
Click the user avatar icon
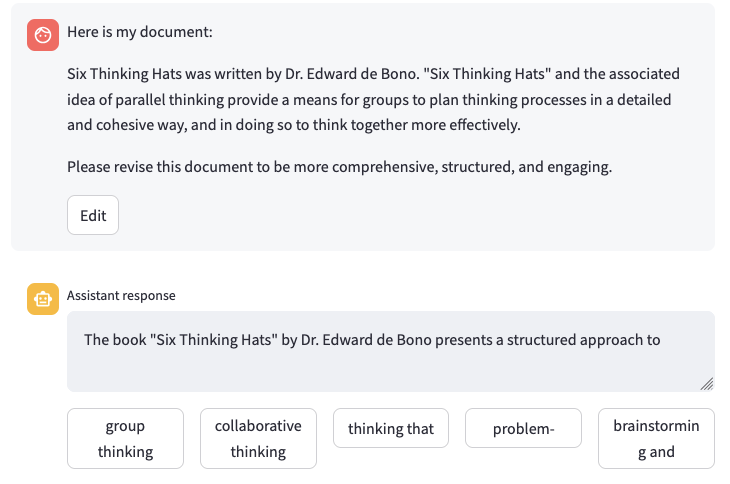(x=42, y=35)
